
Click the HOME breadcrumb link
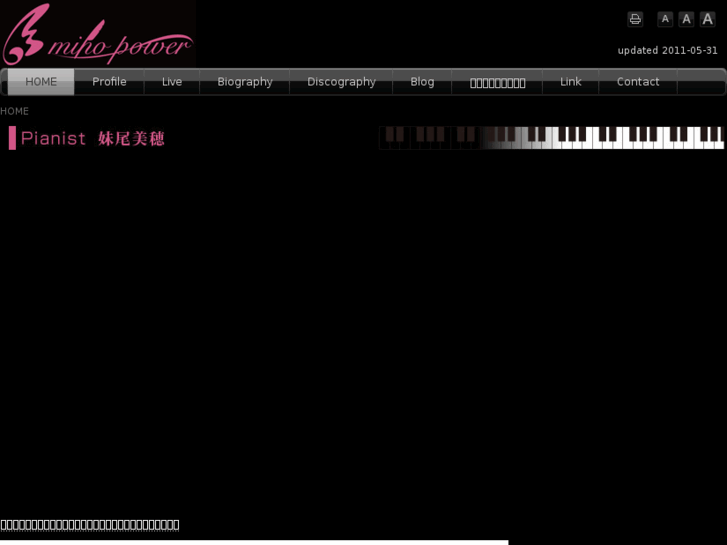point(14,111)
